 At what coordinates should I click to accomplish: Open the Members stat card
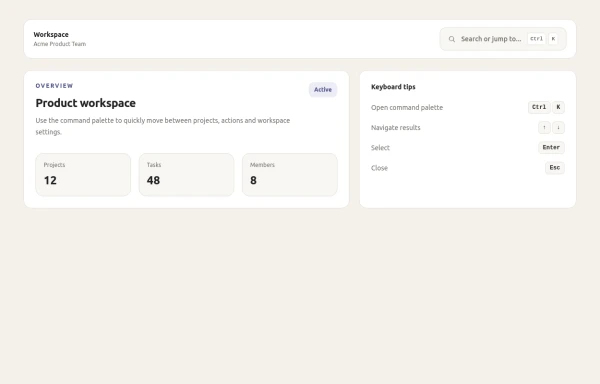pos(290,175)
